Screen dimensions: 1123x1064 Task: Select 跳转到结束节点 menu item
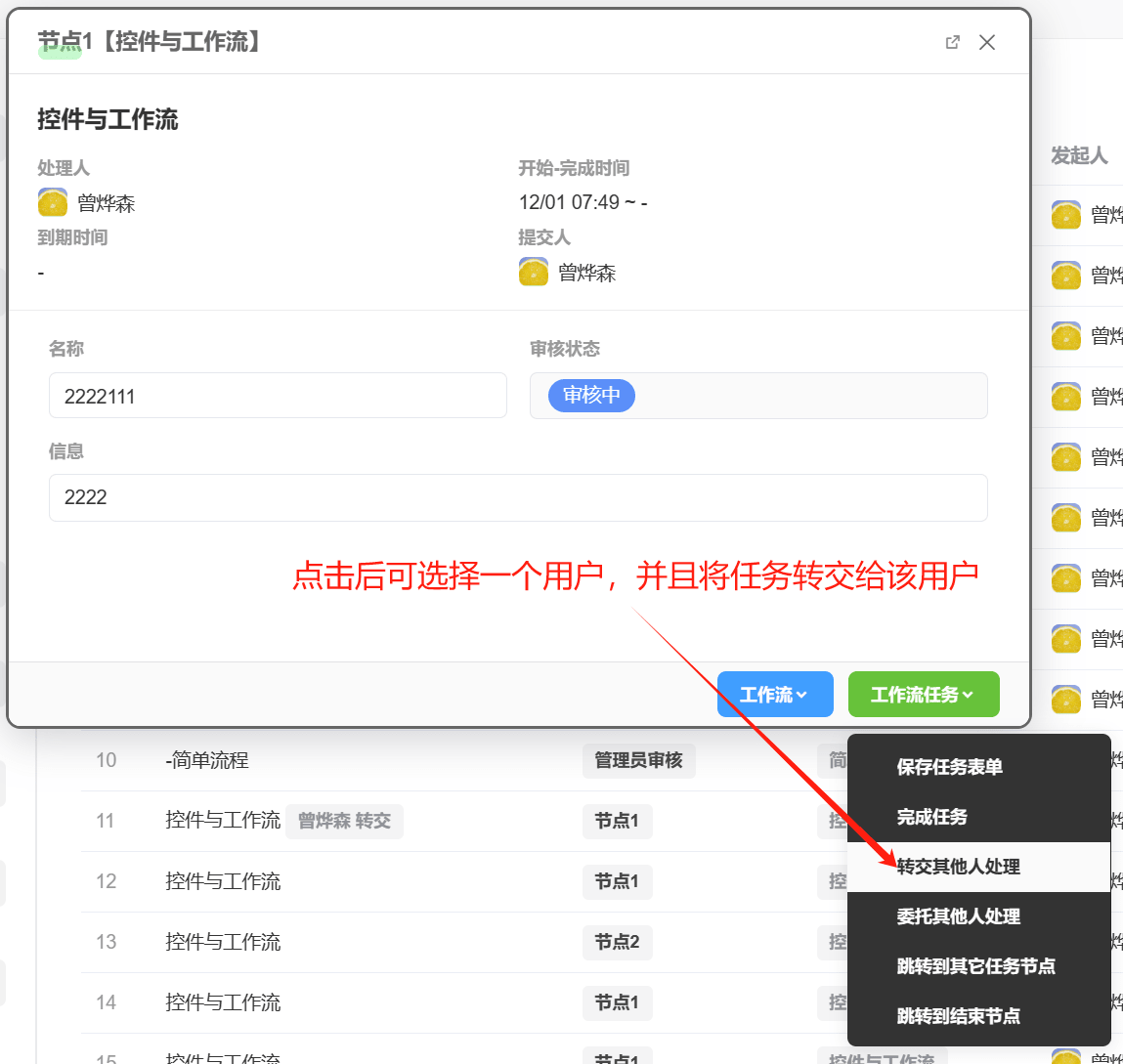[x=958, y=1016]
